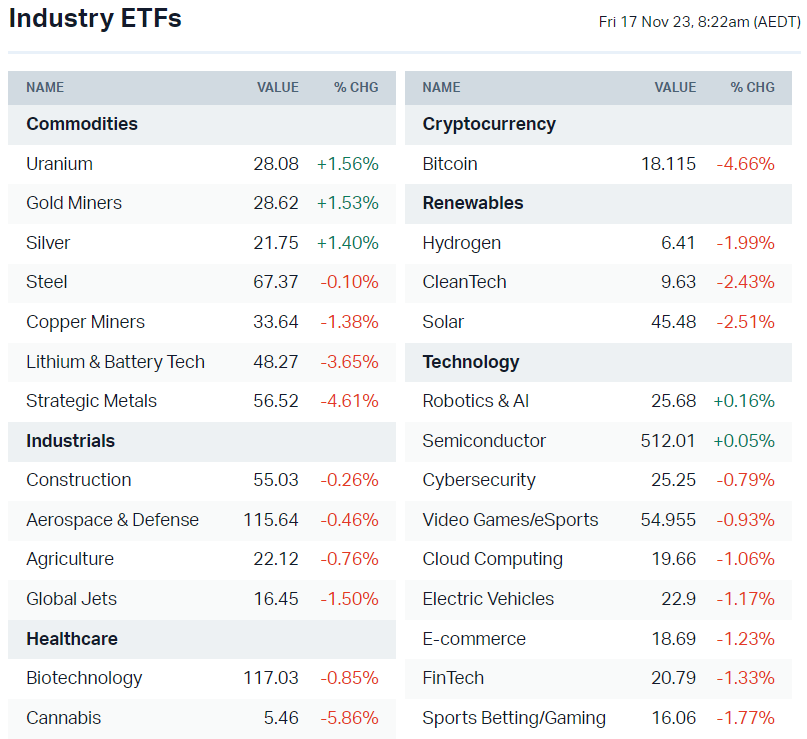
Task: Click the Industry ETFs page title
Action: pos(95,19)
